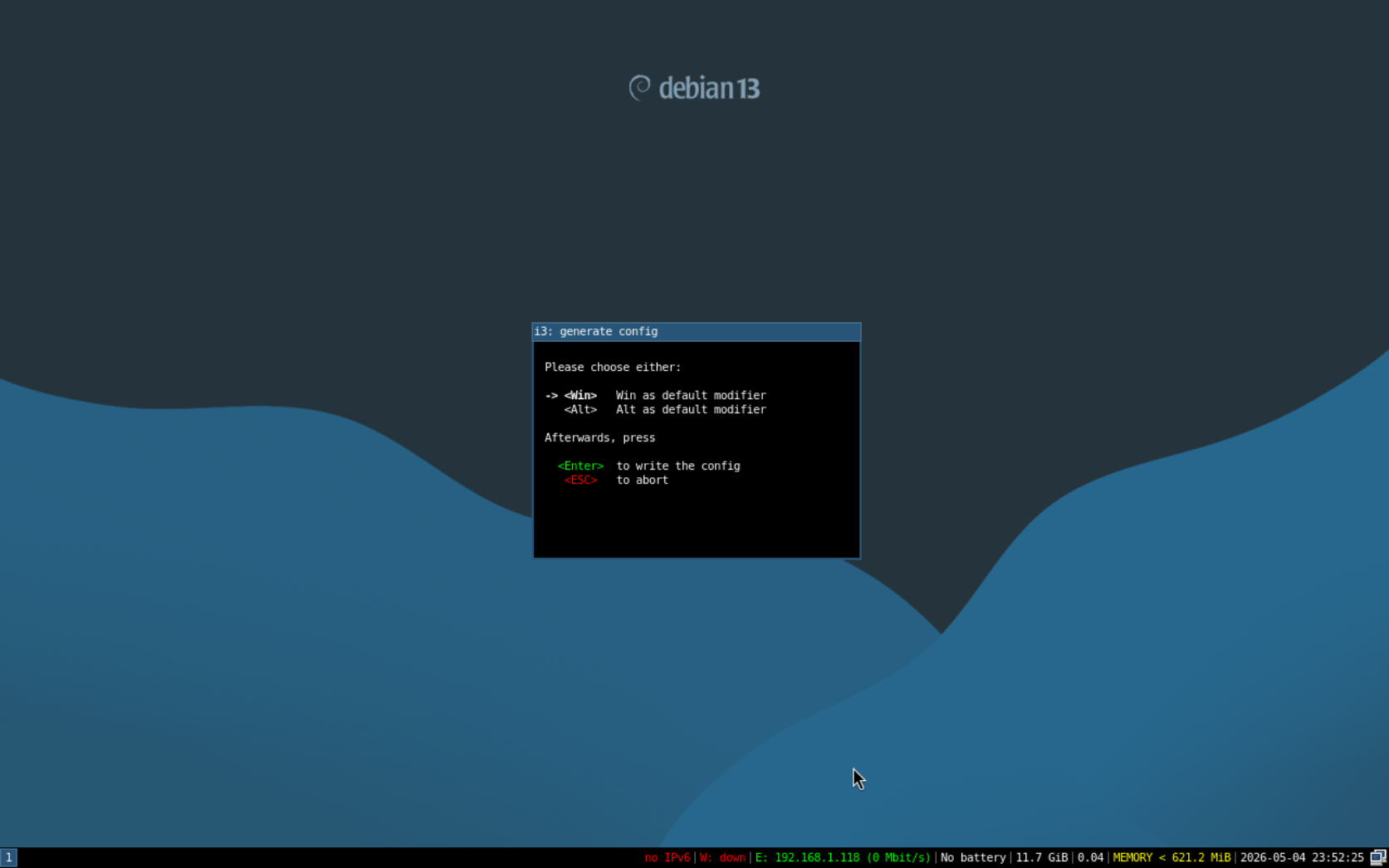The image size is (1389, 868).
Task: Click 'Win as default modifier' text
Action: coord(691,396)
